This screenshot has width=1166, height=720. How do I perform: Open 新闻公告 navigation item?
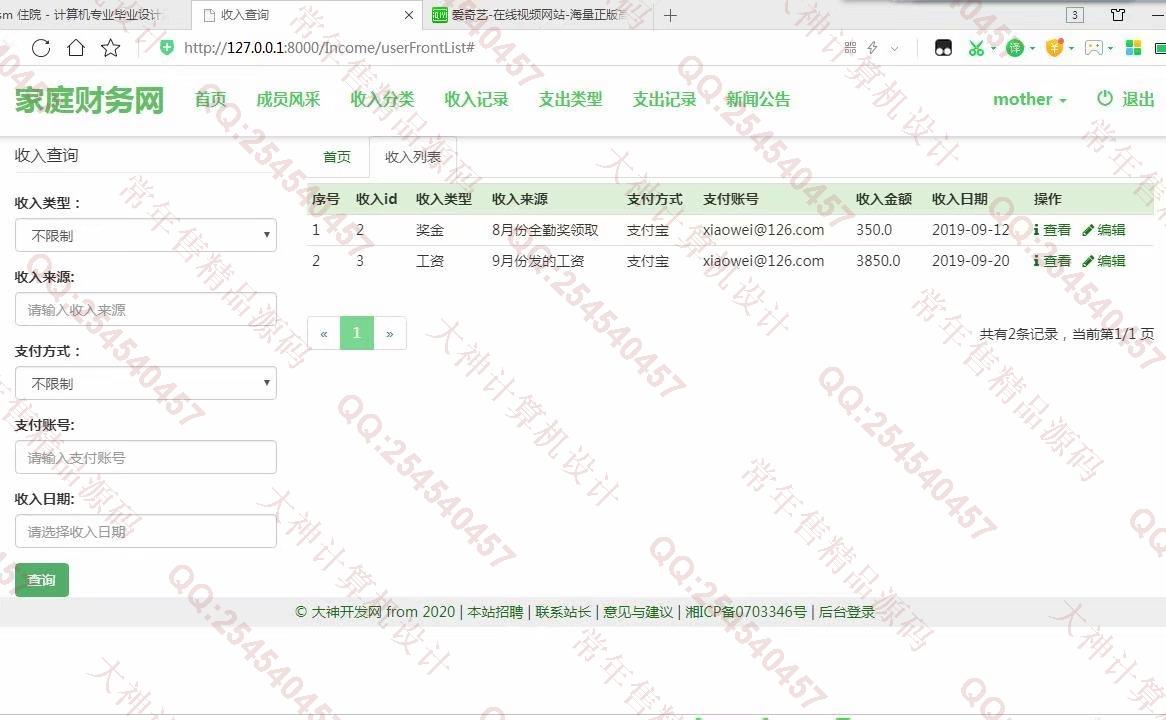[758, 100]
